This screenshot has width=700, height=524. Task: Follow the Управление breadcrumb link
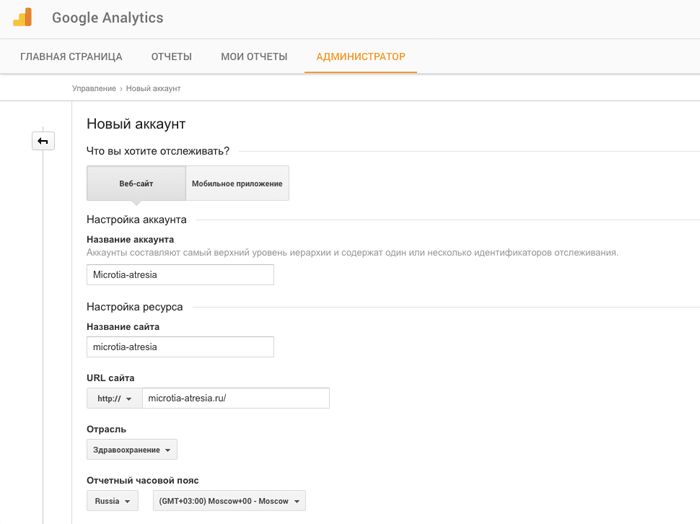coord(94,88)
